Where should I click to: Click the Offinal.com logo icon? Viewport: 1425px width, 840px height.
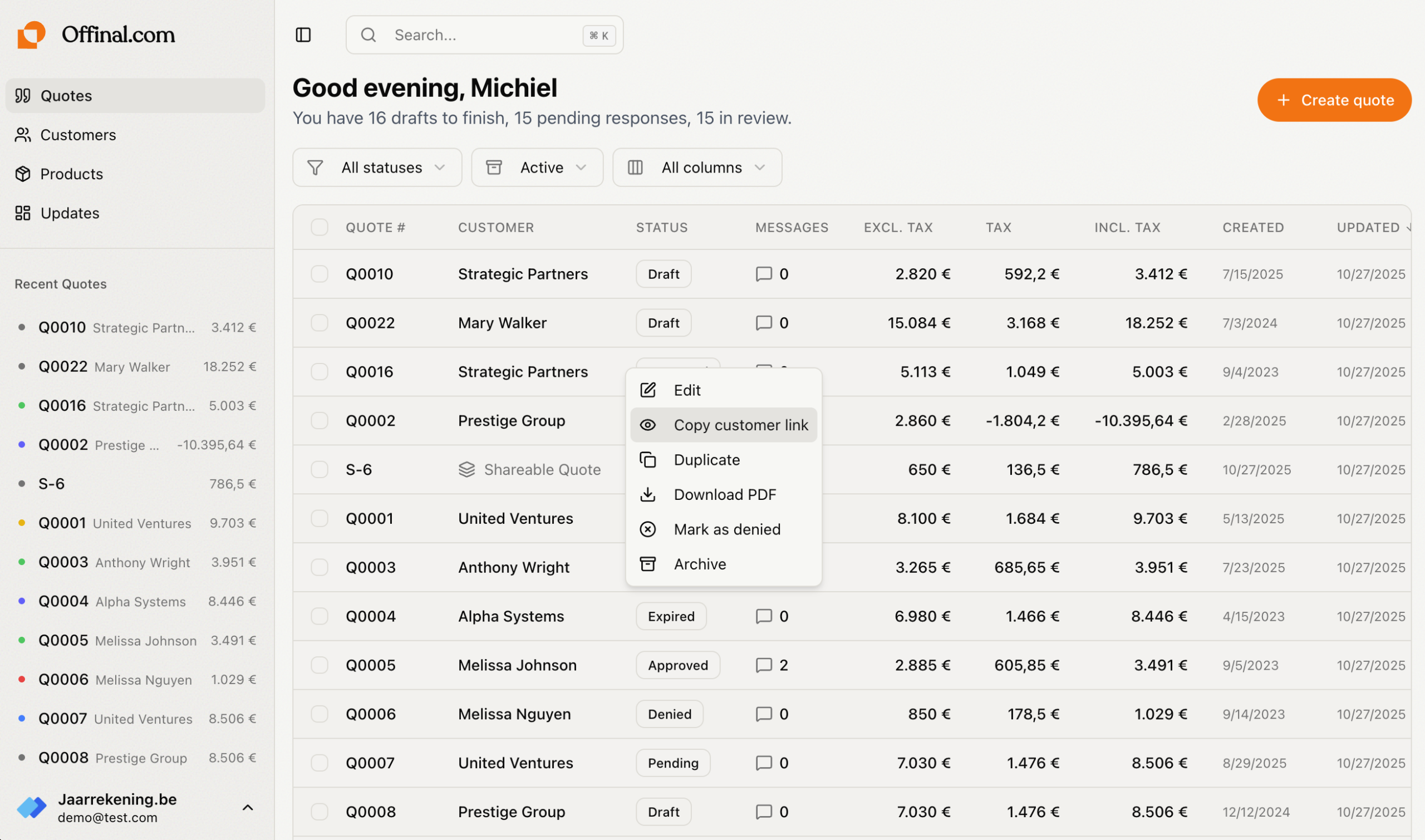[x=31, y=35]
